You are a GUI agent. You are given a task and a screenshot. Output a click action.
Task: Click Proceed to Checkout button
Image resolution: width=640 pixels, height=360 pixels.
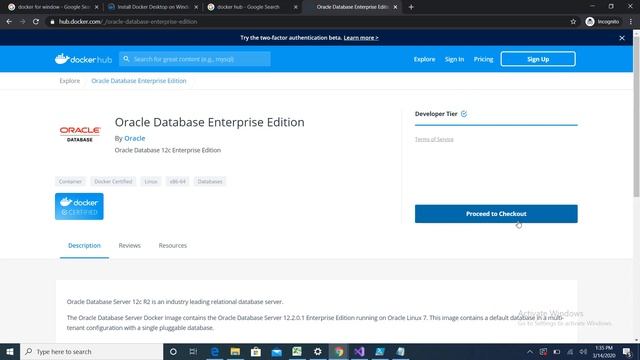[496, 214]
